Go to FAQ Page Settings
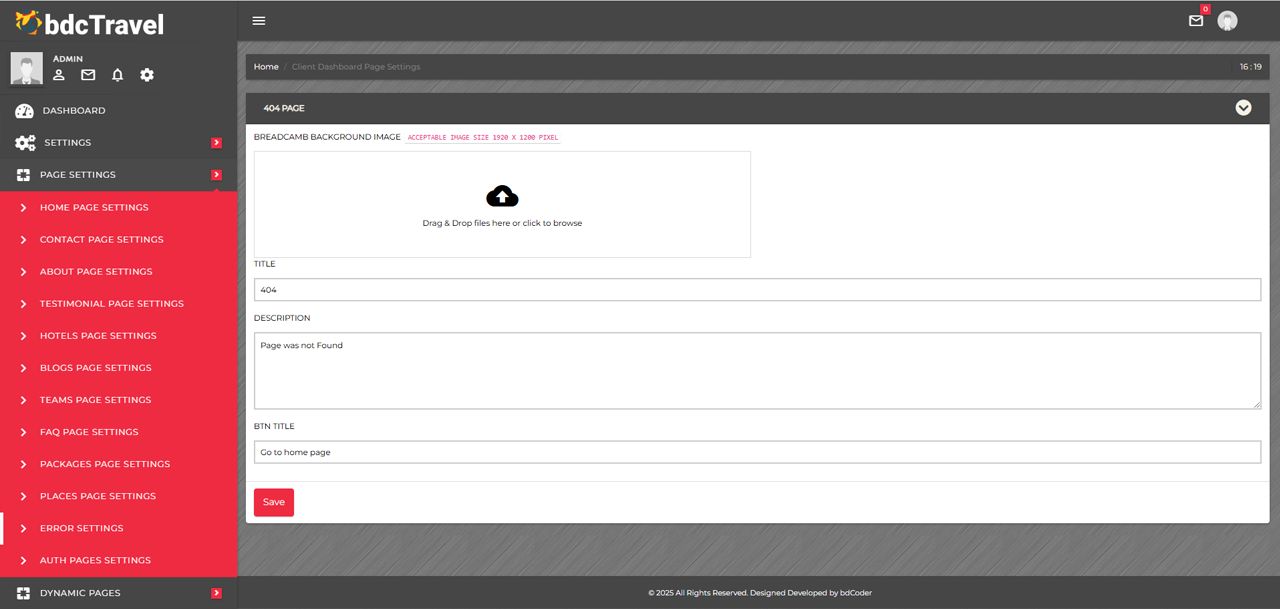The height and width of the screenshot is (609, 1280). pyautogui.click(x=119, y=432)
